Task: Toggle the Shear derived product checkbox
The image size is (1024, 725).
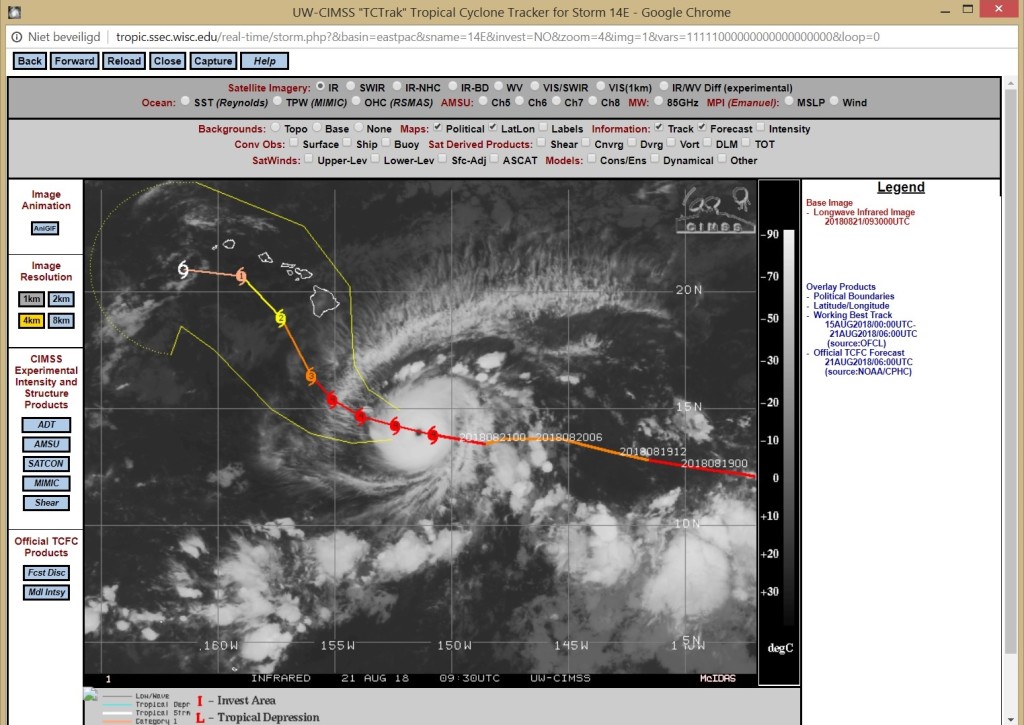Action: (543, 144)
